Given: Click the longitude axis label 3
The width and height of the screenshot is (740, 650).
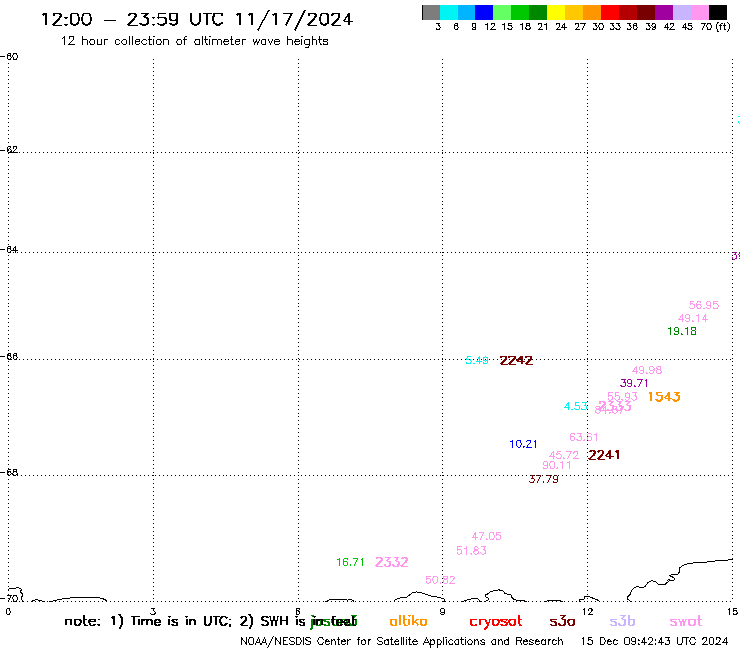Looking at the screenshot, I should pos(153,612).
